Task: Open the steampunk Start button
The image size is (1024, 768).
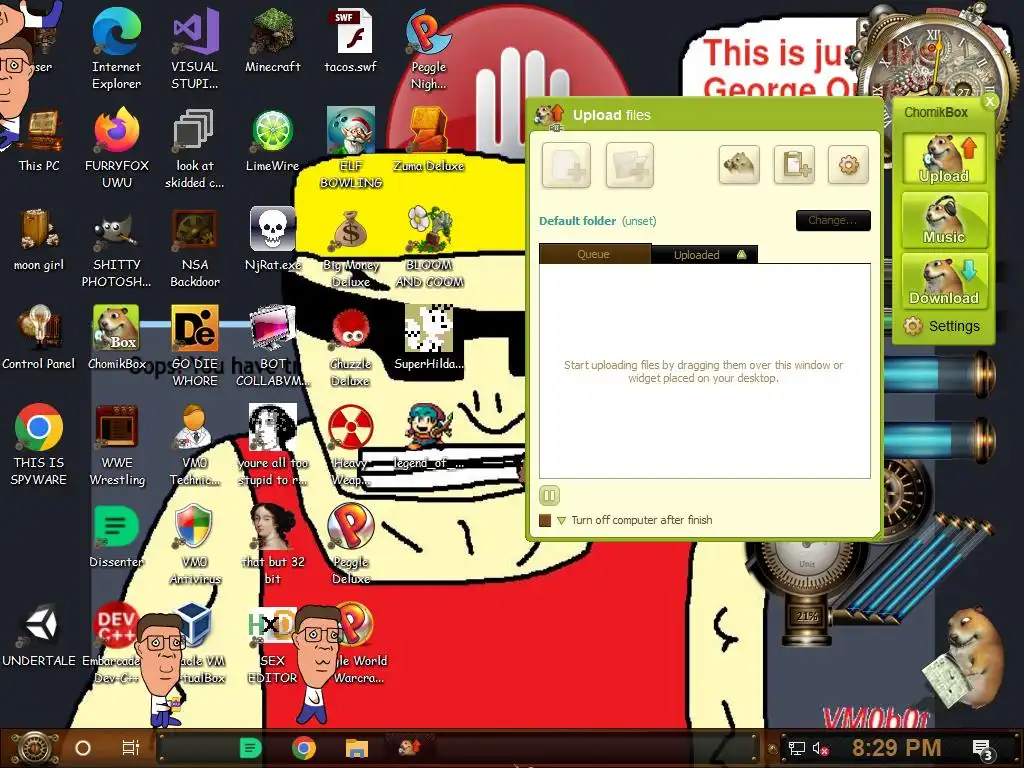Action: [34, 748]
